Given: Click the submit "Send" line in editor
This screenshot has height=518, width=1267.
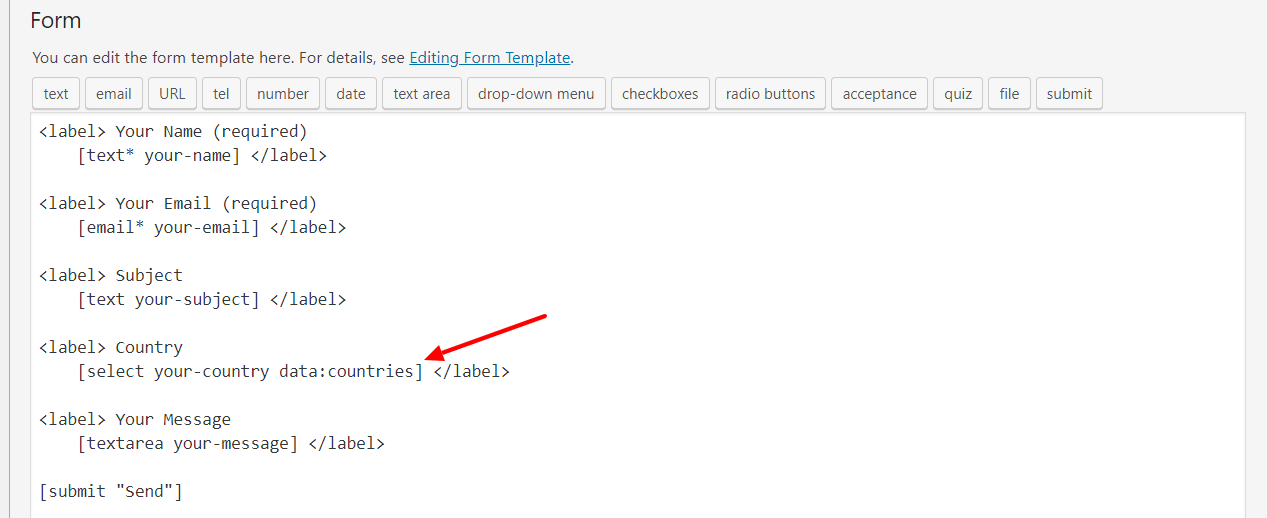Looking at the screenshot, I should click(111, 492).
